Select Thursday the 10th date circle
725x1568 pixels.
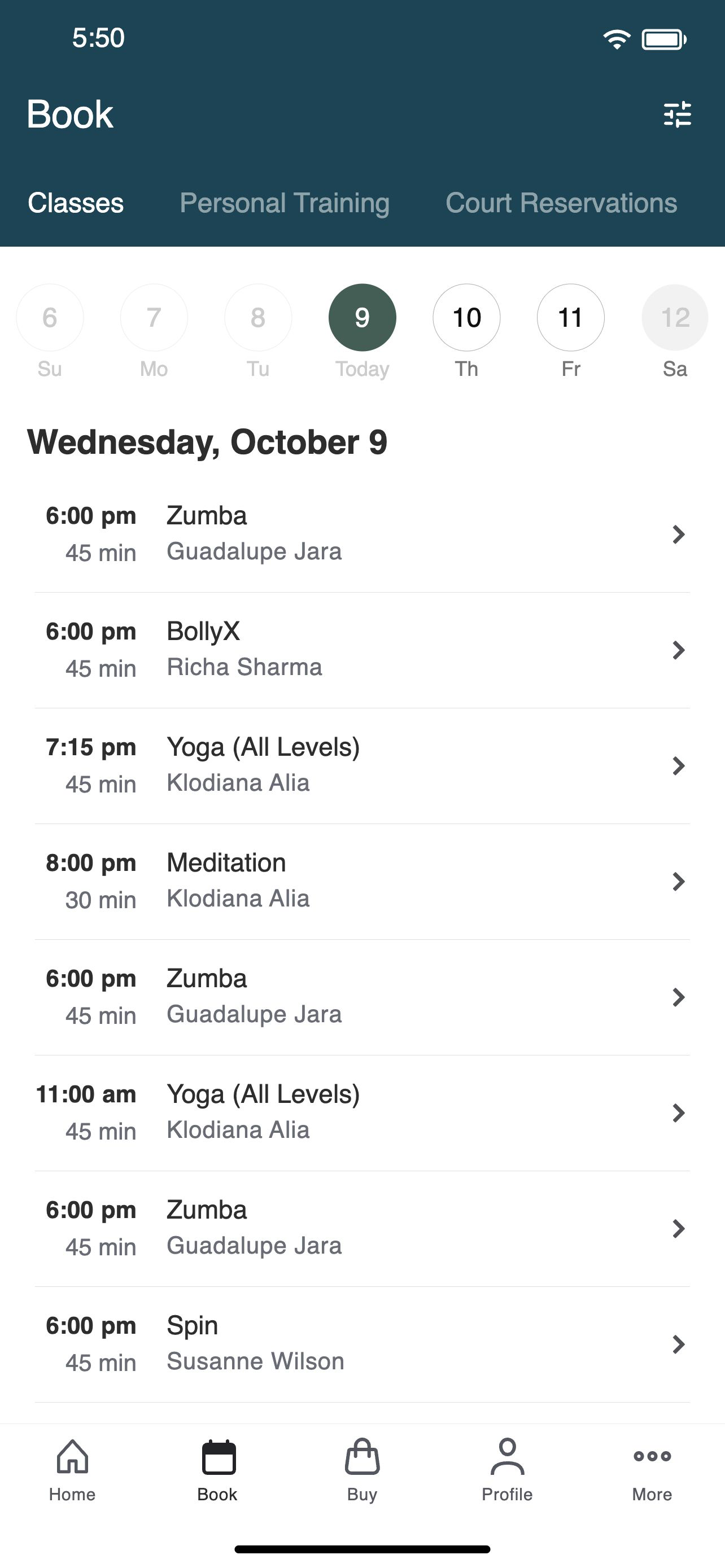pos(466,317)
